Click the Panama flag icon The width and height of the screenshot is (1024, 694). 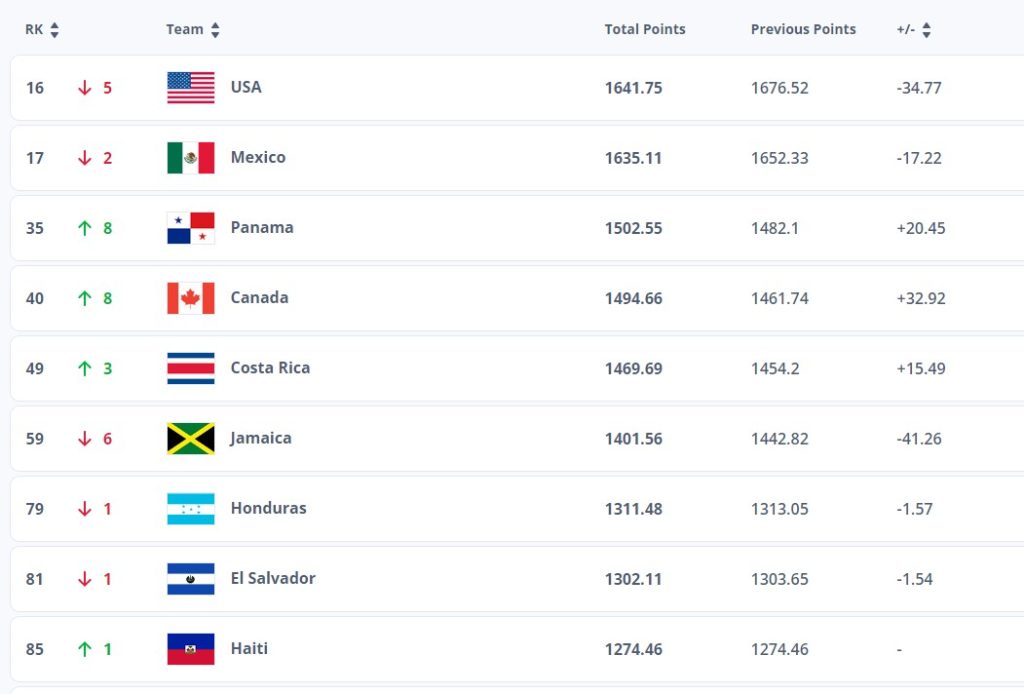click(x=191, y=228)
